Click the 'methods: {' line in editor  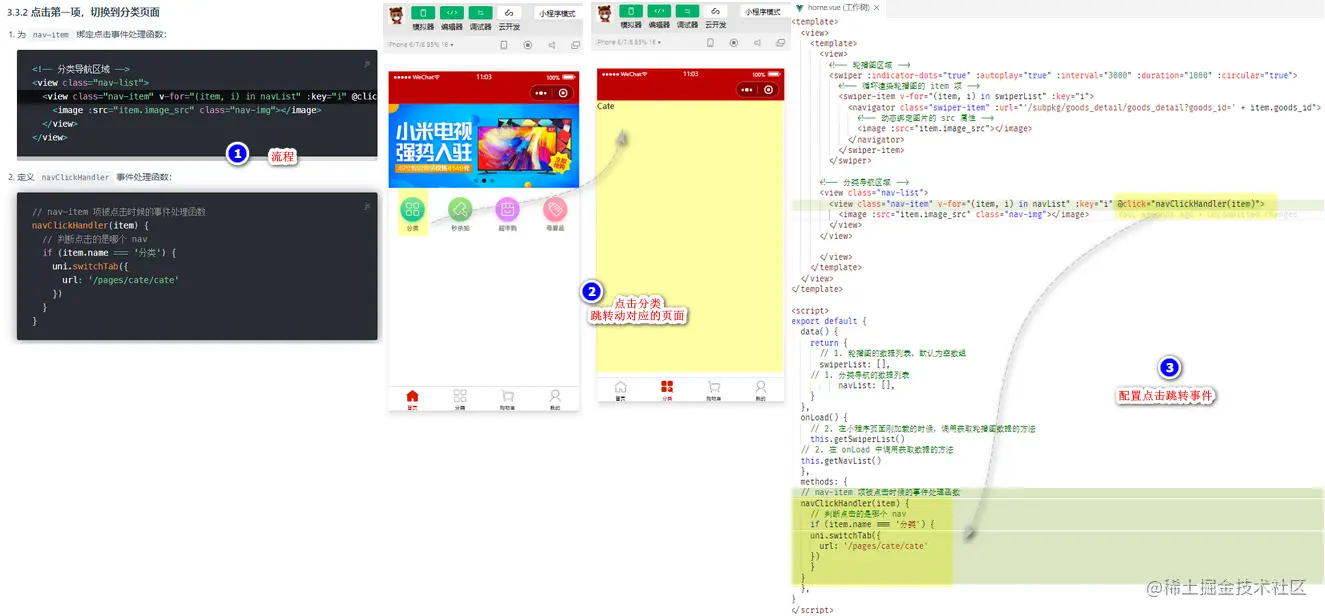tap(824, 482)
